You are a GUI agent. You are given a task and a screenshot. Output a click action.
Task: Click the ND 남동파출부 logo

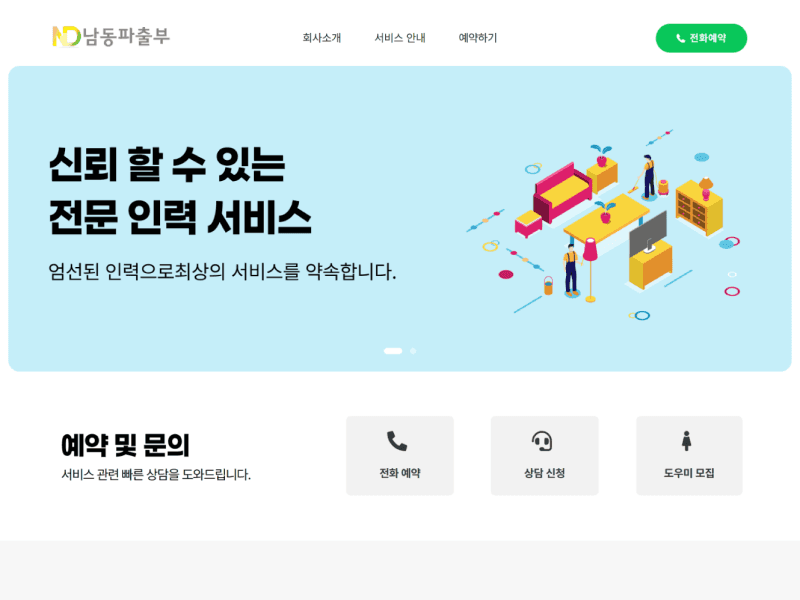point(111,37)
